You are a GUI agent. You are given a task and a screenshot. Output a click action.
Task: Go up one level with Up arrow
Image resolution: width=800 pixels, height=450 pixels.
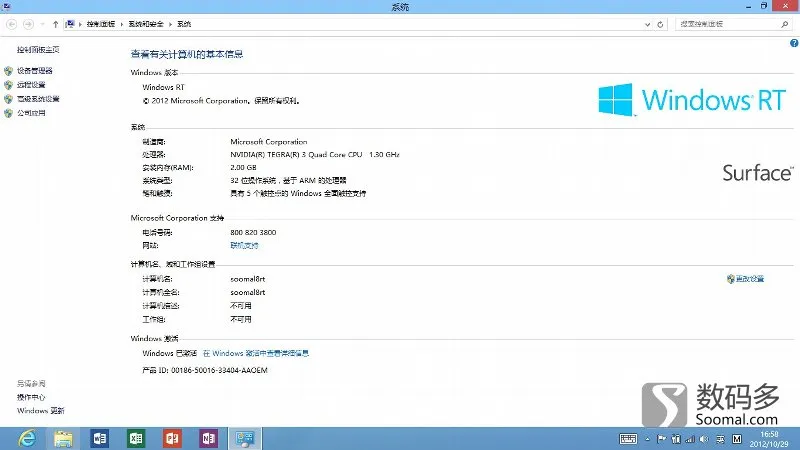tap(55, 24)
